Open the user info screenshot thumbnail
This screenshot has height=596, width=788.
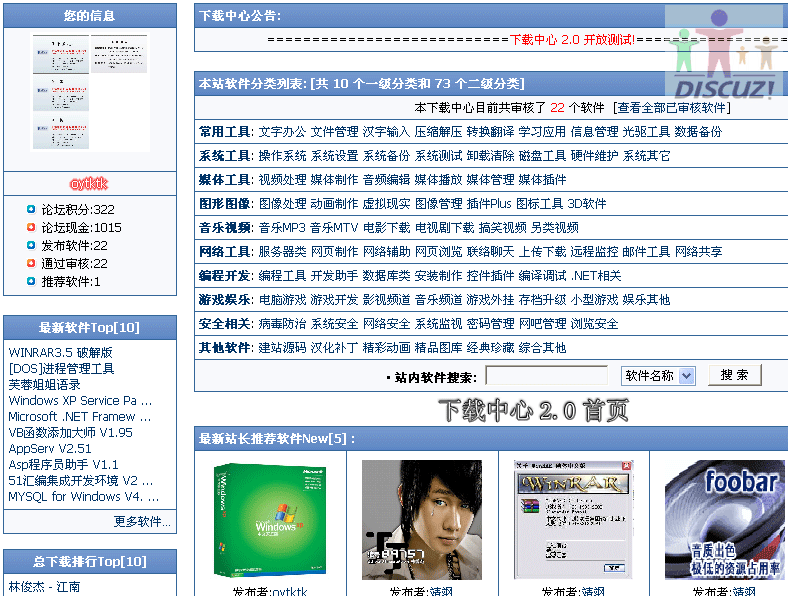click(90, 92)
